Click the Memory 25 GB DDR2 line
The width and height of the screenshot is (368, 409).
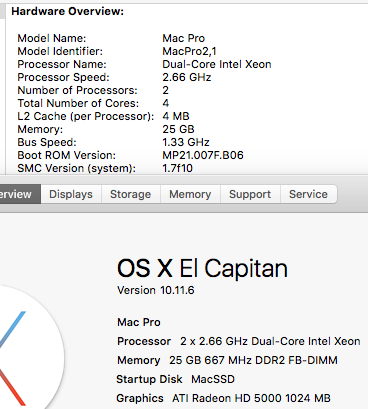point(227,360)
